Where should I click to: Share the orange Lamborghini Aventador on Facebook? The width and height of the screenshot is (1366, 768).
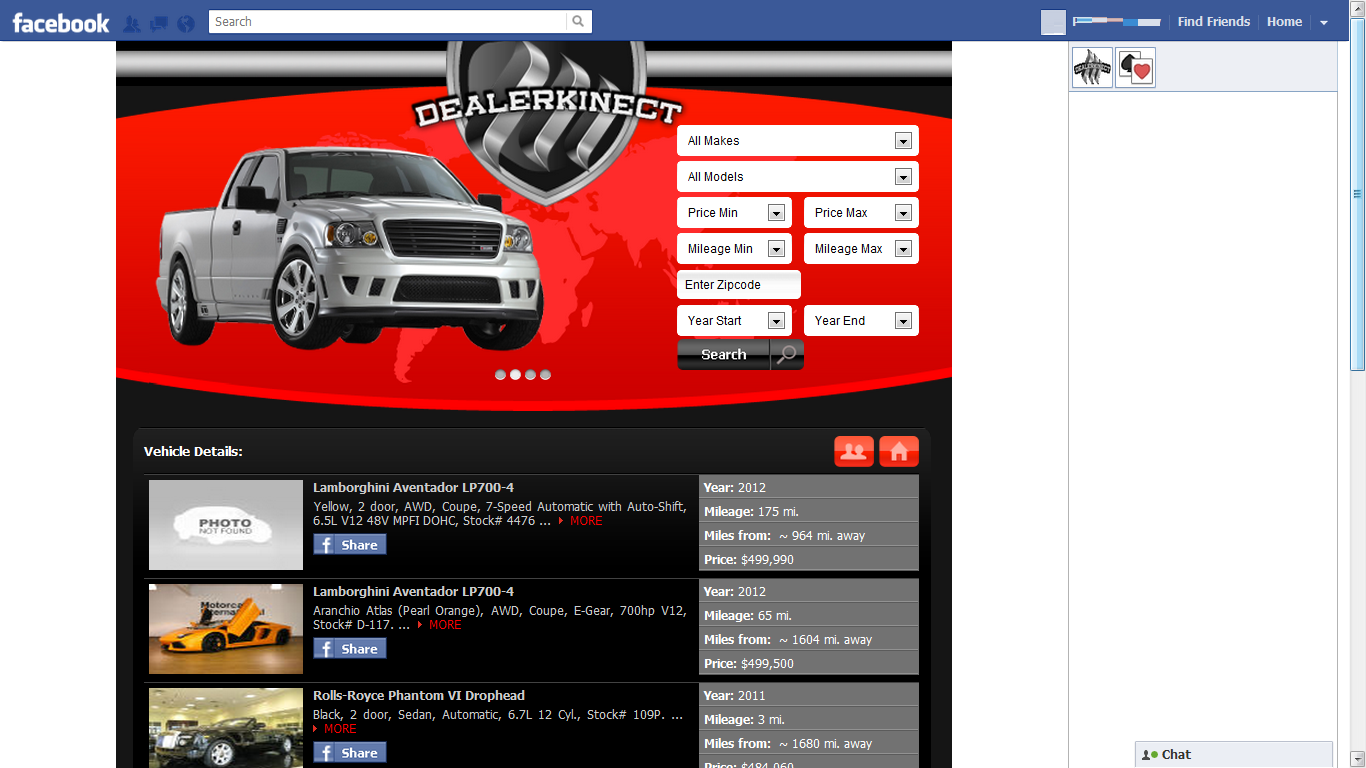[x=350, y=649]
